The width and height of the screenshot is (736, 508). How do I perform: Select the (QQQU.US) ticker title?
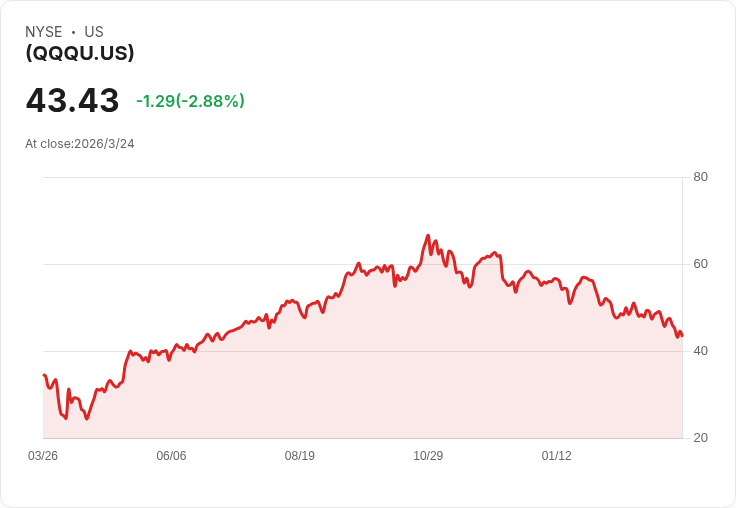pos(80,53)
